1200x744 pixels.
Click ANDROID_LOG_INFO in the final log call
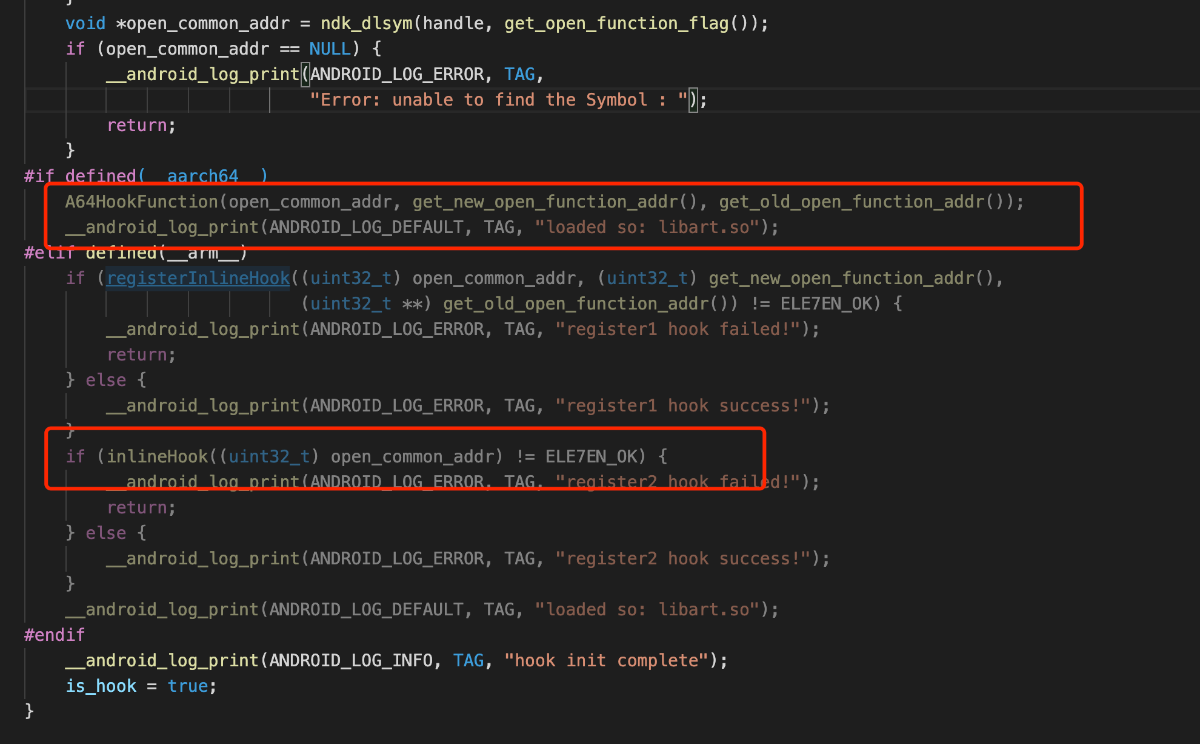click(351, 660)
